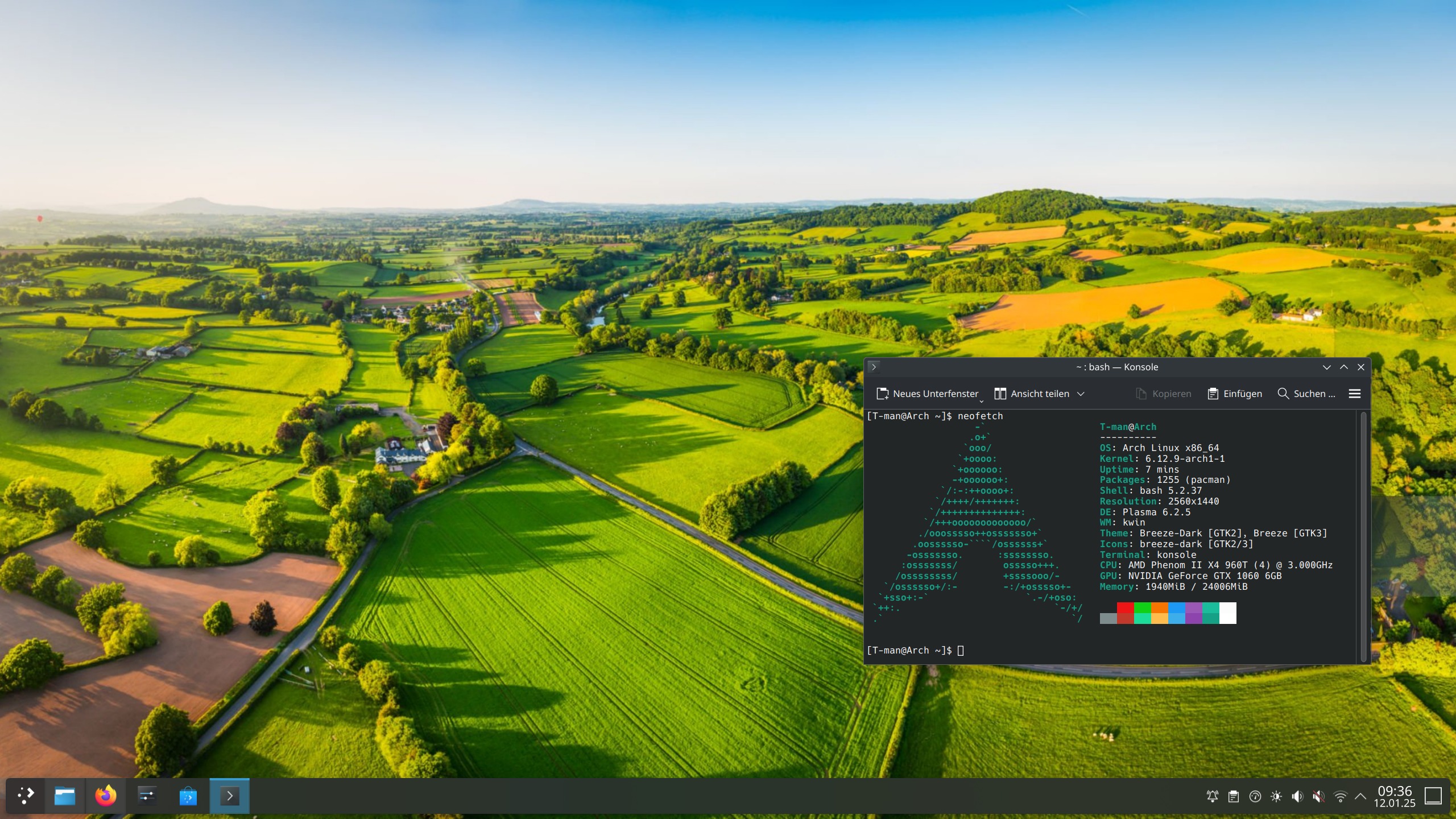The width and height of the screenshot is (1456, 819).
Task: Click the speaker volume tray icon
Action: [1297, 796]
